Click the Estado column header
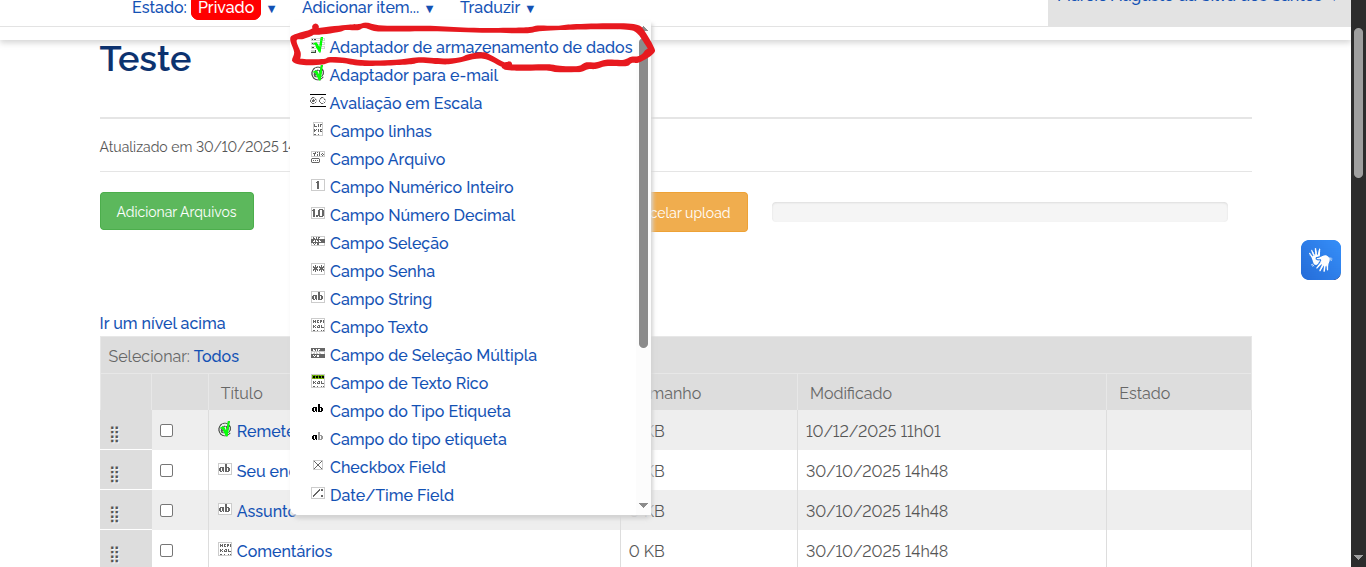1366x567 pixels. (1144, 393)
